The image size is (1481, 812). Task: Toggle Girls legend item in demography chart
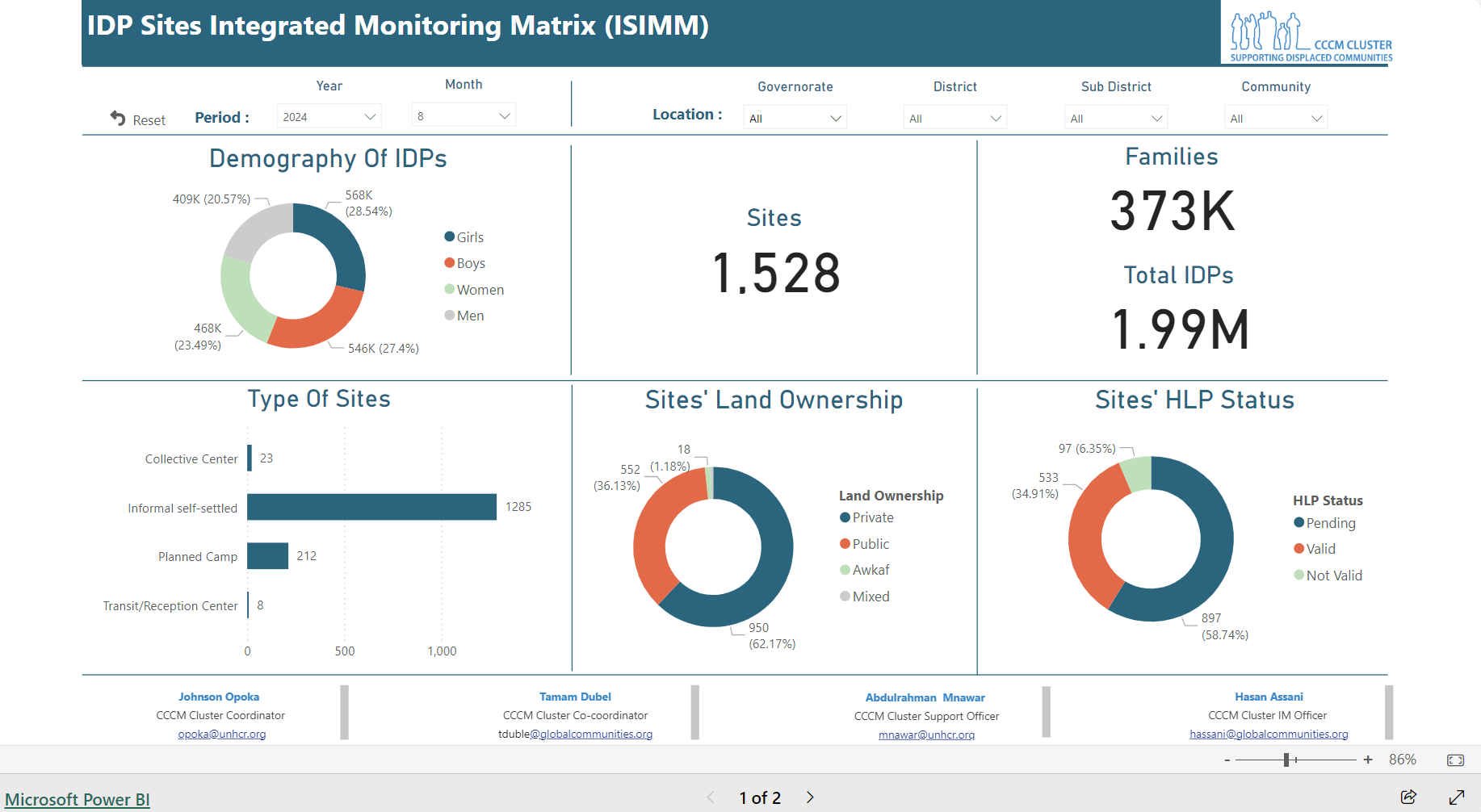coord(464,237)
